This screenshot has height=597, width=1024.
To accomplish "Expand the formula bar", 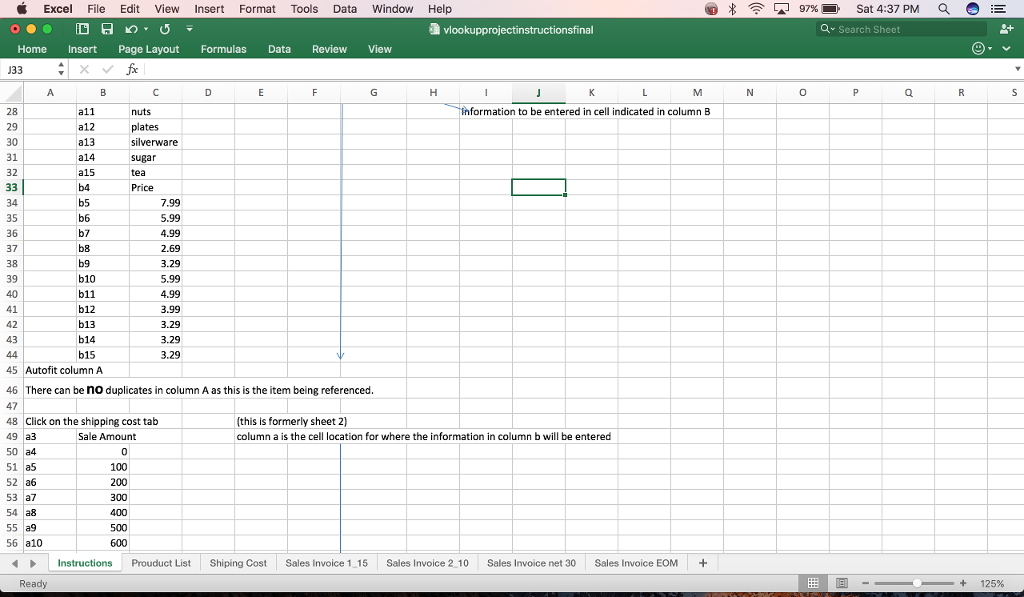I will pyautogui.click(x=1017, y=69).
